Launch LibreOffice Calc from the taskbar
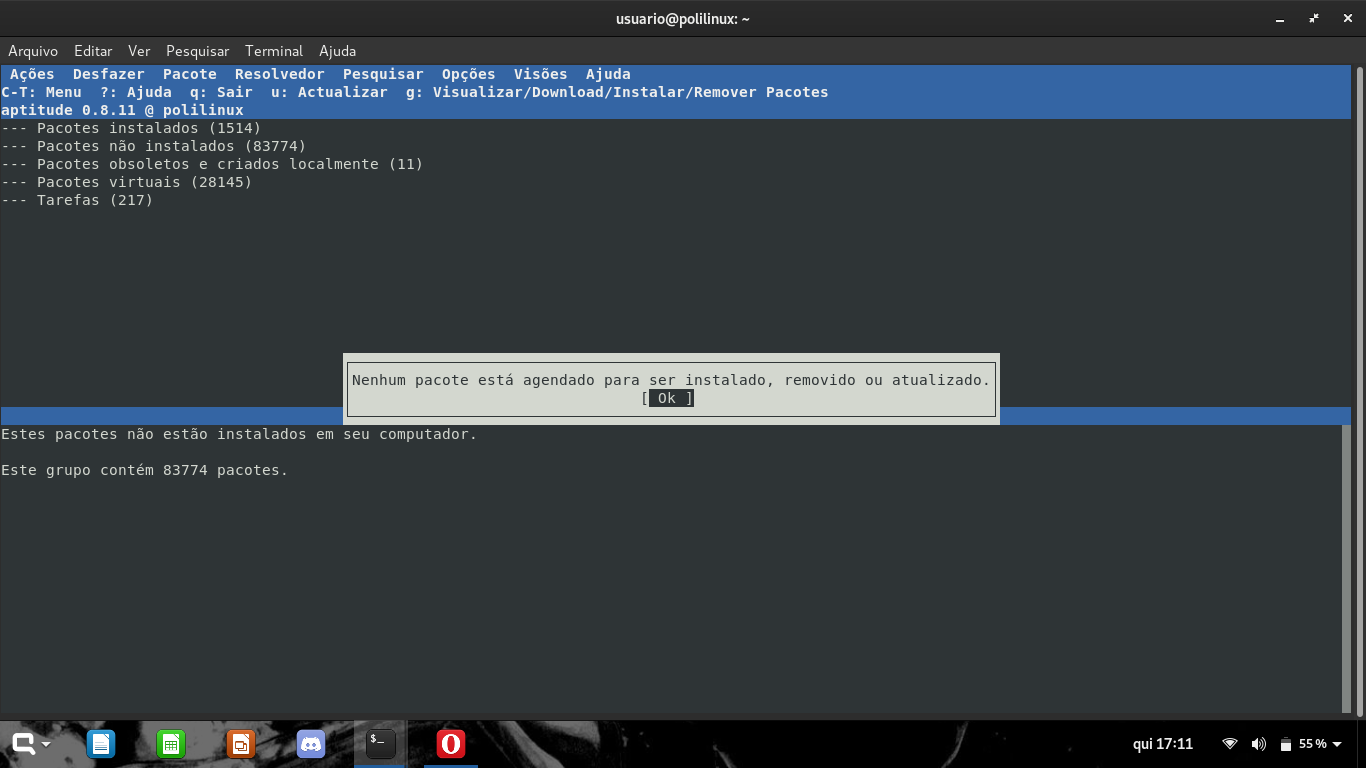Screen dimensions: 1366x768 point(171,744)
